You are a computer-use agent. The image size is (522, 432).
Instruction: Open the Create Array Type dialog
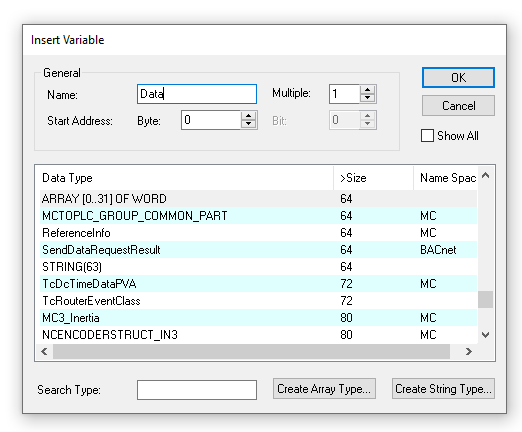(324, 389)
